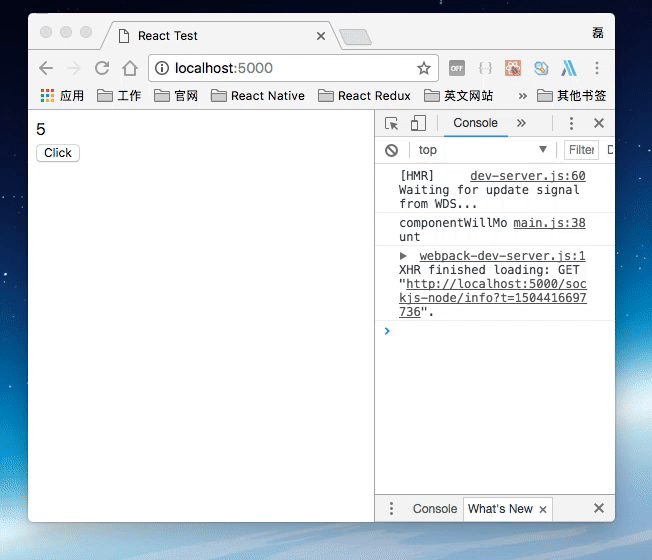Open the React Native bookmarks folder

click(258, 96)
